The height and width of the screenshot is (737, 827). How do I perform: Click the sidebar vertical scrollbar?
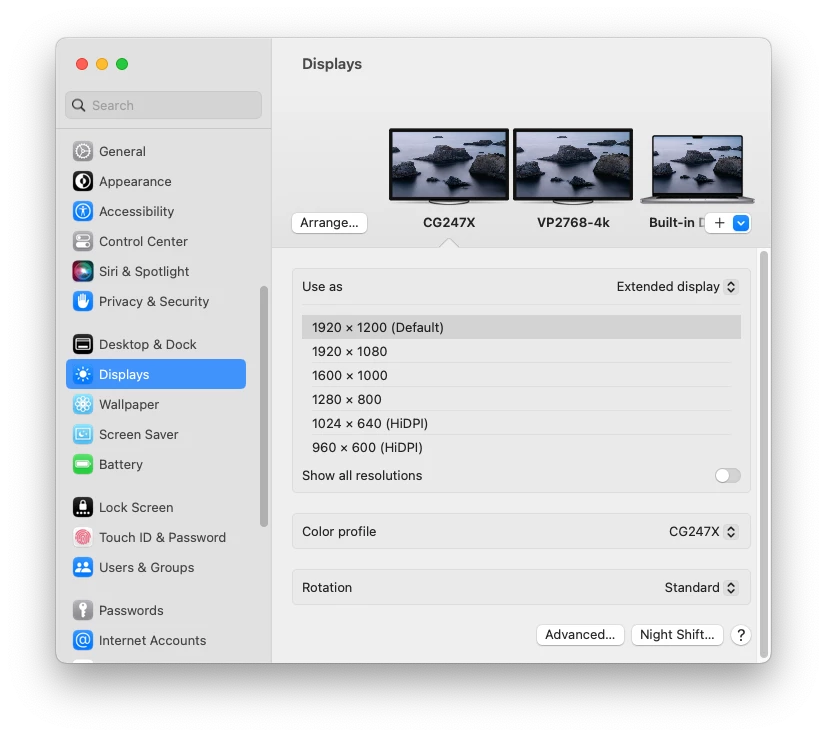tap(264, 406)
